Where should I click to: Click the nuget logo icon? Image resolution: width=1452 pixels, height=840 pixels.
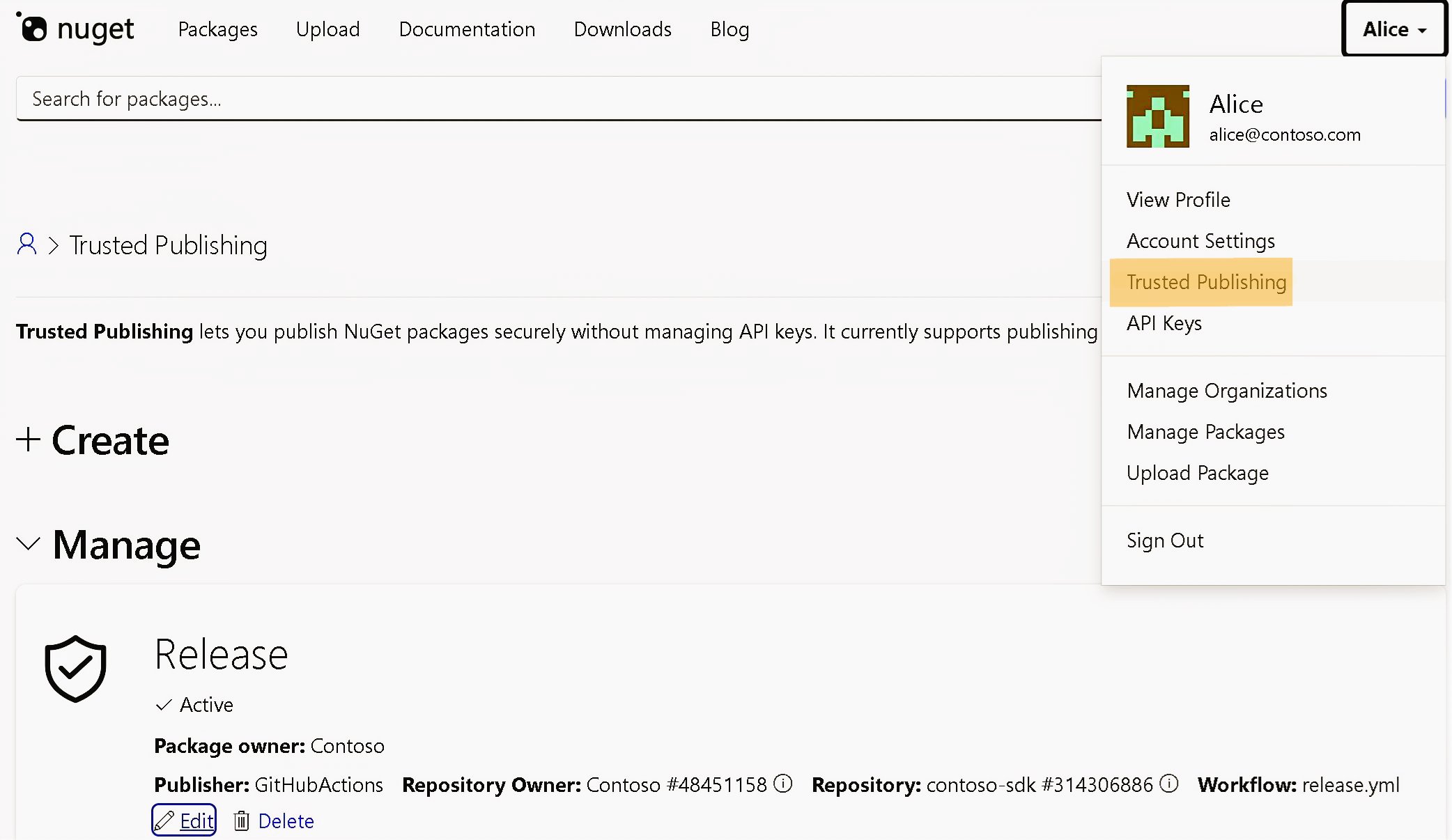click(35, 29)
